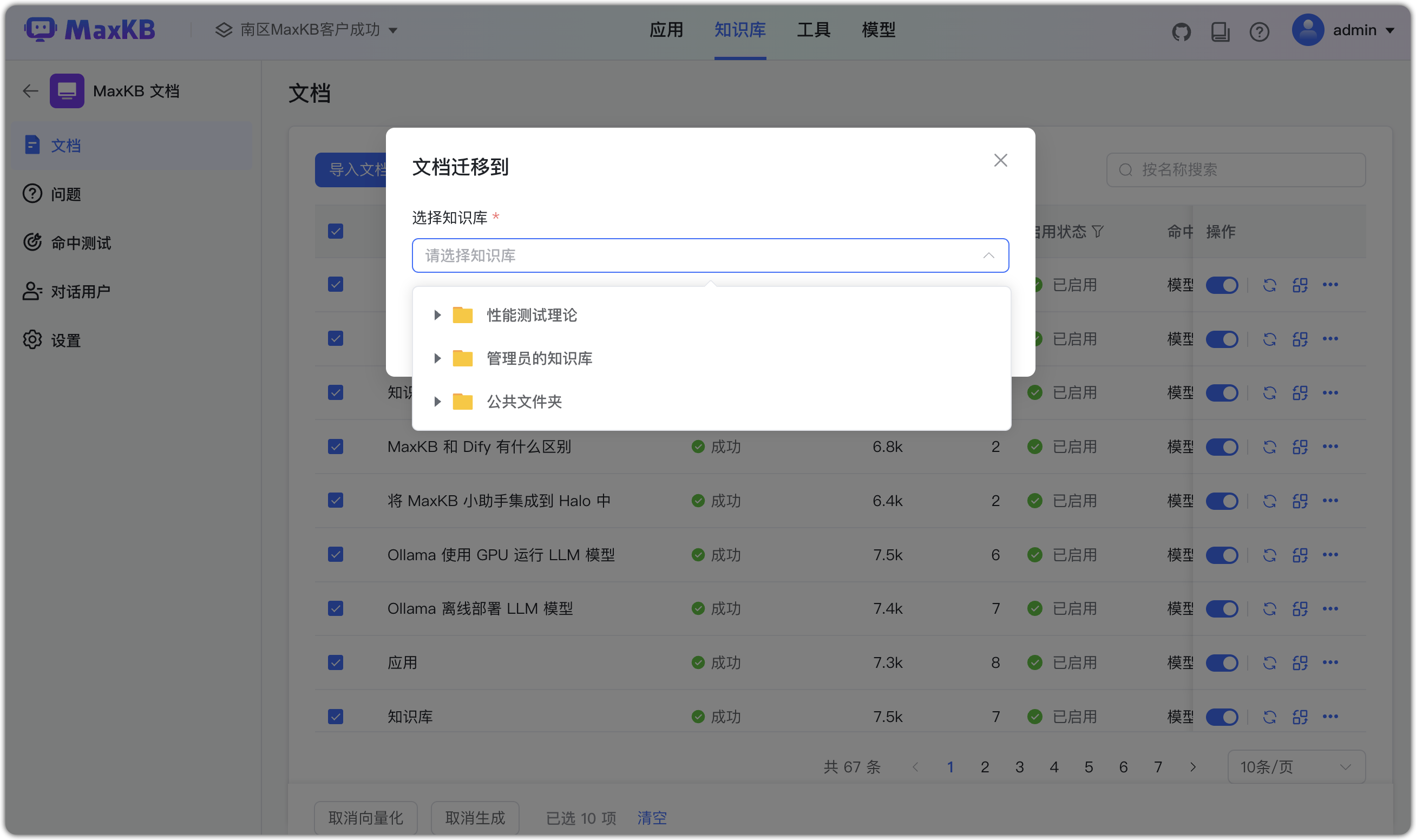Screen dimensions: 1416x840
Task: Expand the 性能测试理论 folder node
Action: tap(437, 314)
